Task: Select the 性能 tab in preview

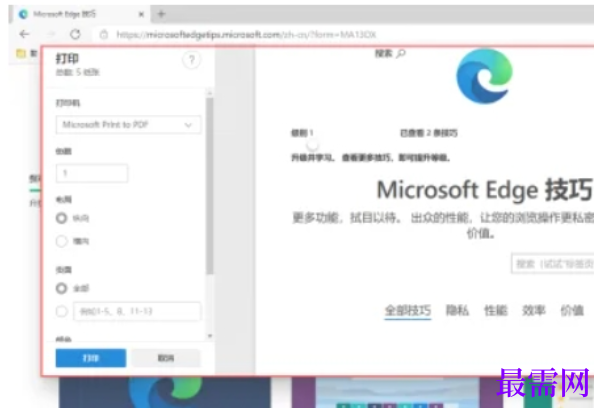Action: pyautogui.click(x=496, y=310)
